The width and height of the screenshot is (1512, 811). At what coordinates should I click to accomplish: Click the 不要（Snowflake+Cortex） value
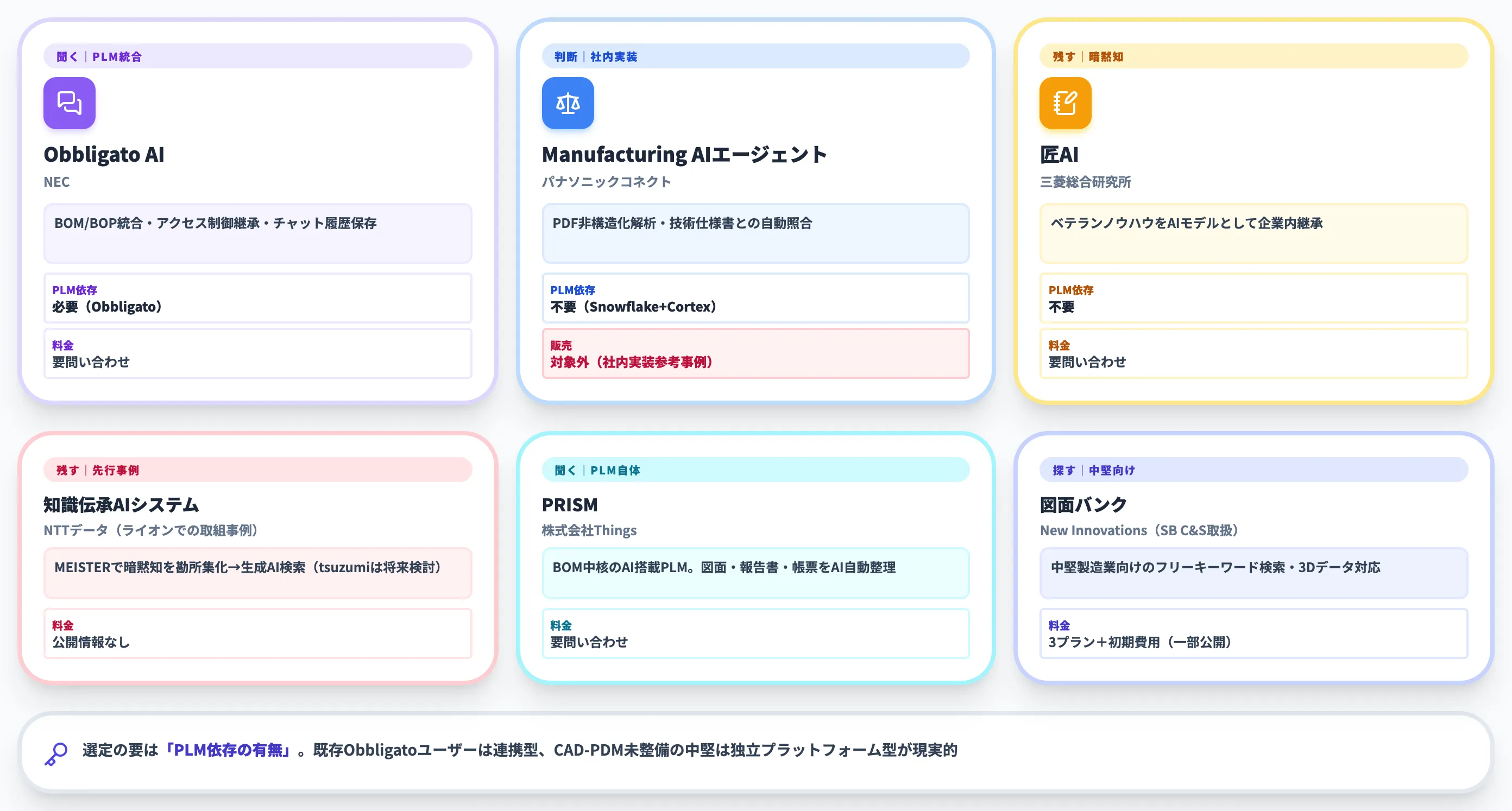tap(633, 307)
